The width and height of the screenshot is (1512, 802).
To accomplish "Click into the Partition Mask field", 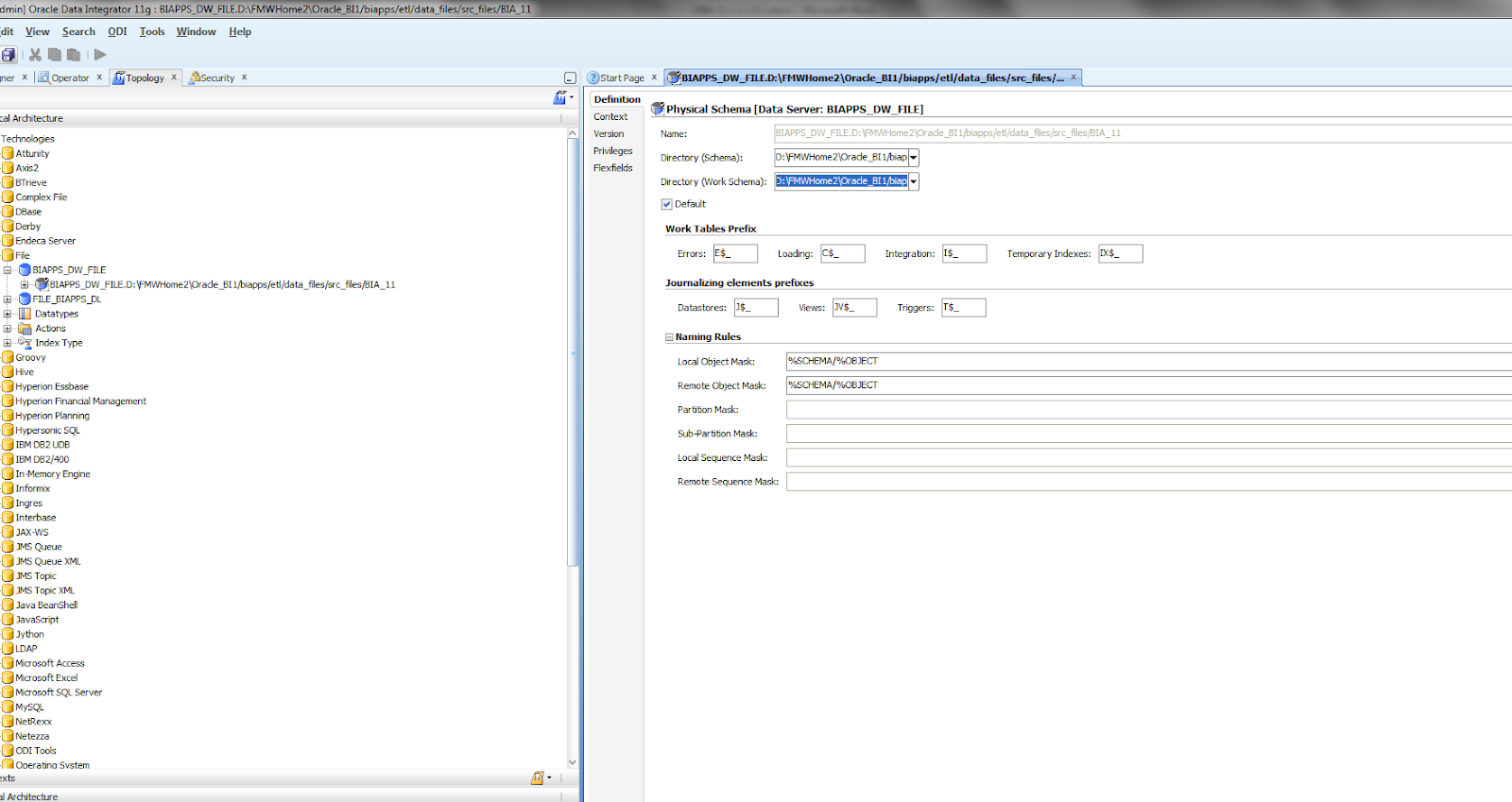I will tap(1149, 409).
